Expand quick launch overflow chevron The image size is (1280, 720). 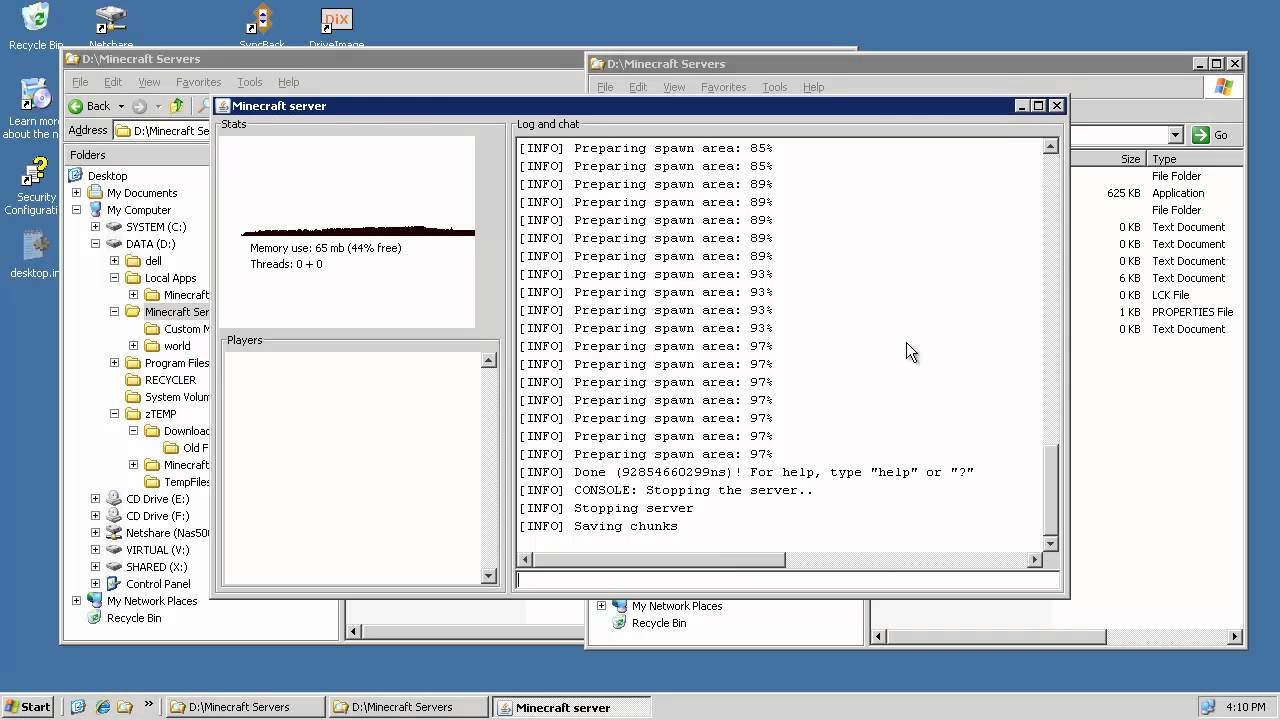(148, 704)
